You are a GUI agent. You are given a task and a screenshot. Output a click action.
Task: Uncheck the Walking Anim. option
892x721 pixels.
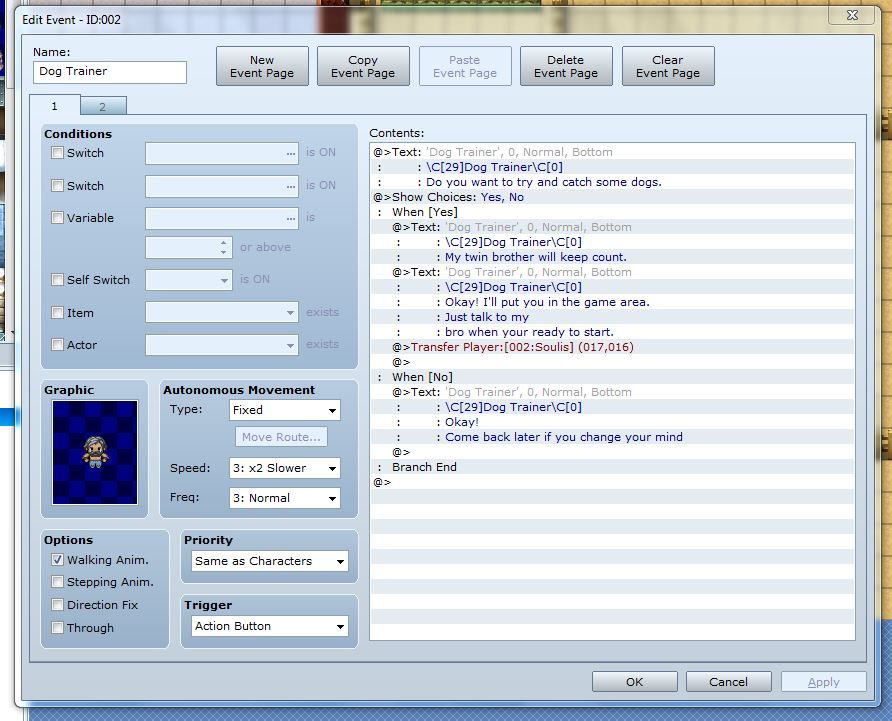click(58, 560)
